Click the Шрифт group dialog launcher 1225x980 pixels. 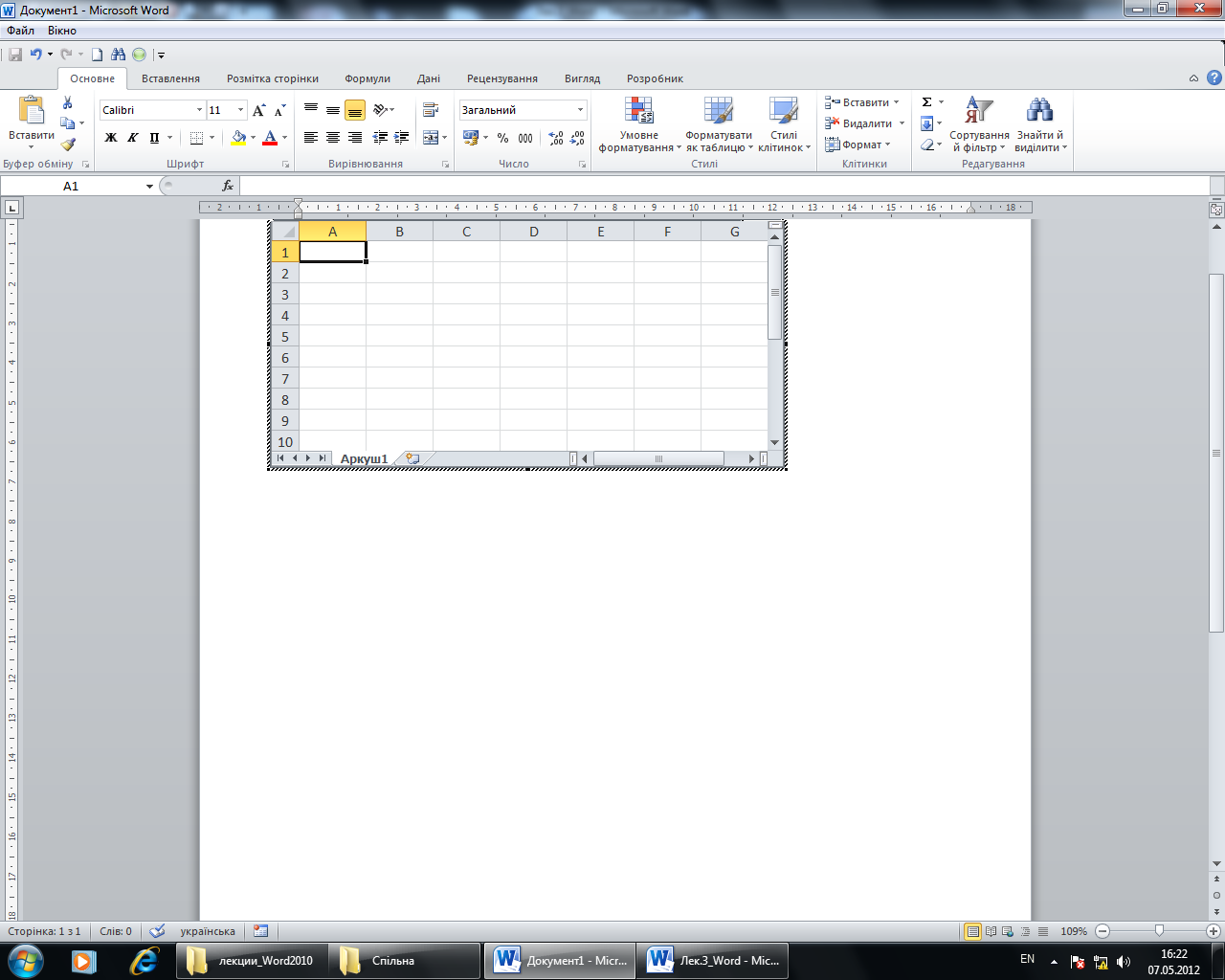point(285,165)
